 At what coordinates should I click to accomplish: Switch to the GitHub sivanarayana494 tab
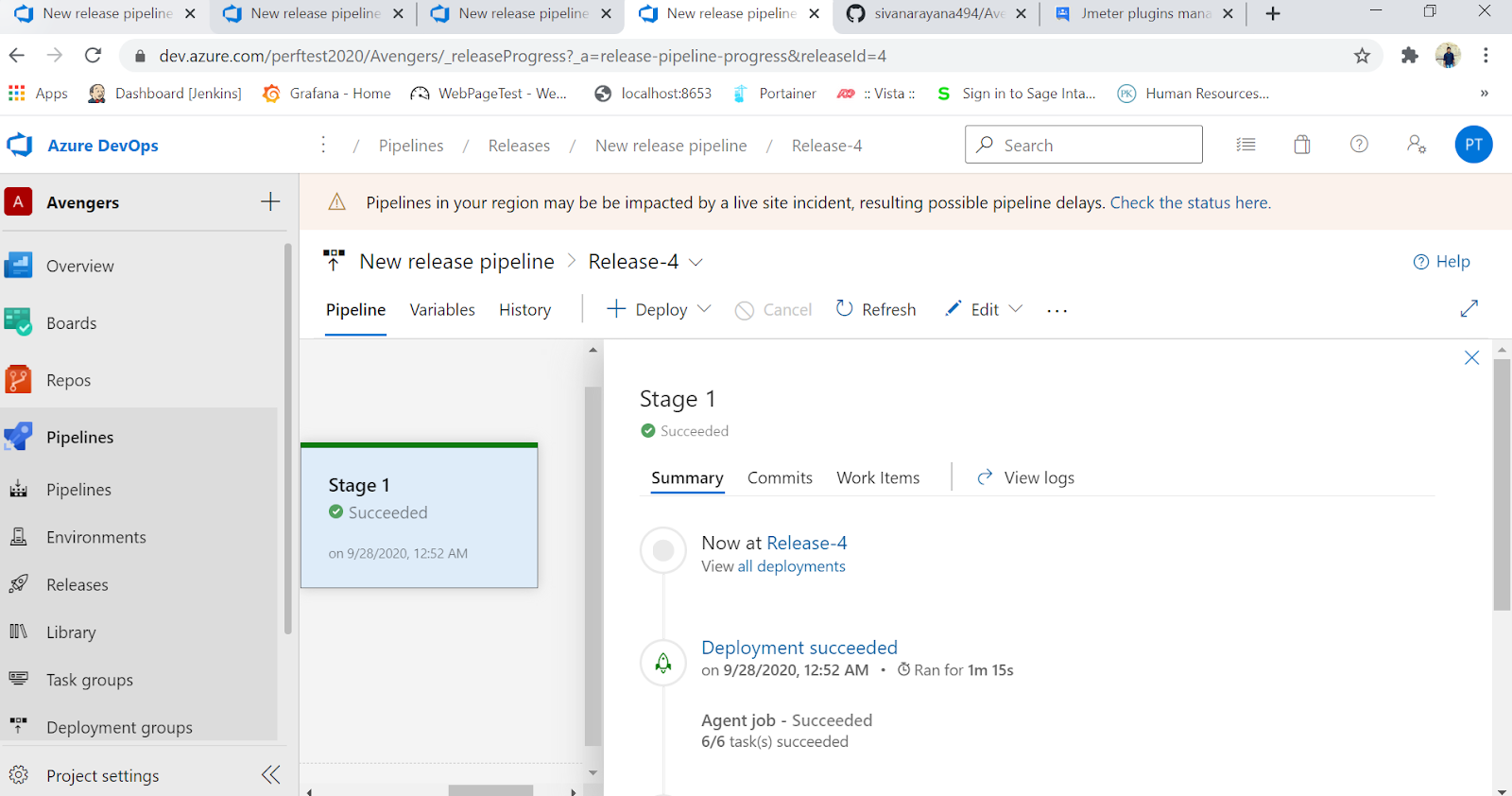[x=934, y=13]
